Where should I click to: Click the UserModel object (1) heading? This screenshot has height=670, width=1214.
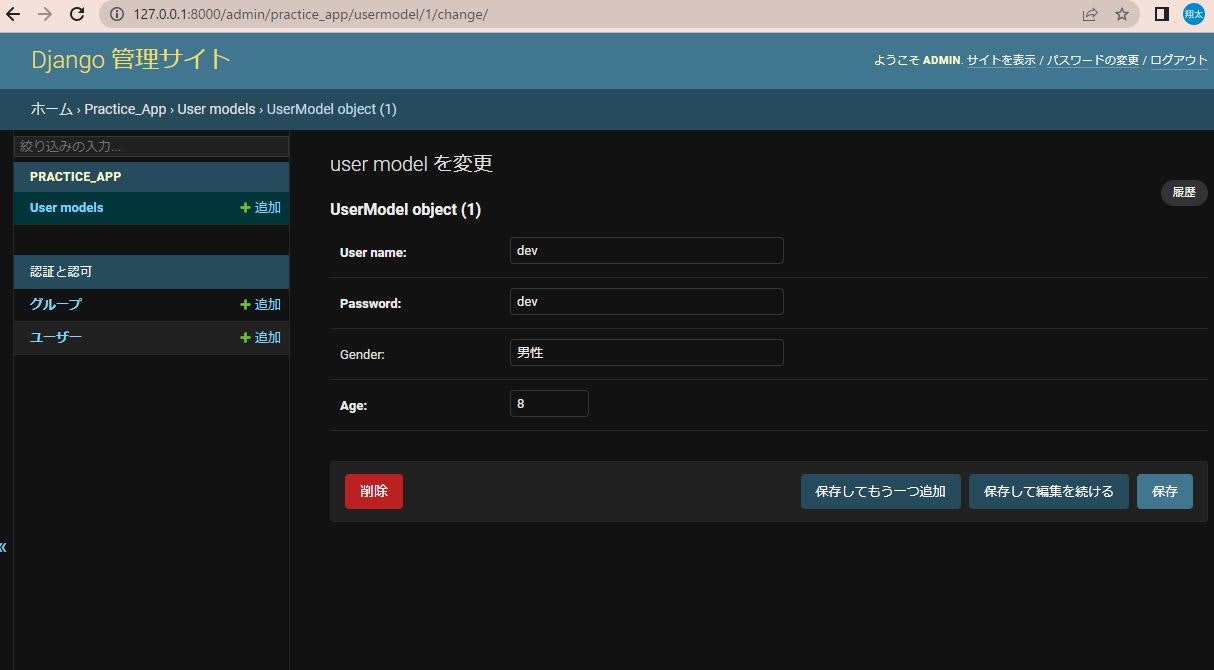(405, 210)
